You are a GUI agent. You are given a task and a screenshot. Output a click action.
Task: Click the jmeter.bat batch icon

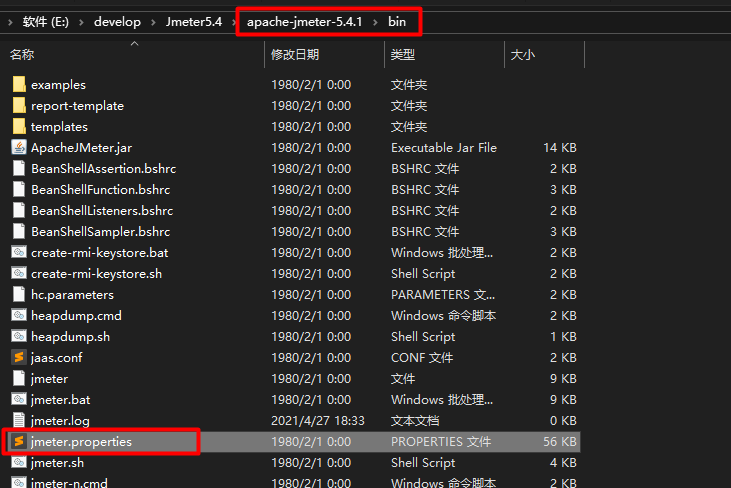pos(19,399)
